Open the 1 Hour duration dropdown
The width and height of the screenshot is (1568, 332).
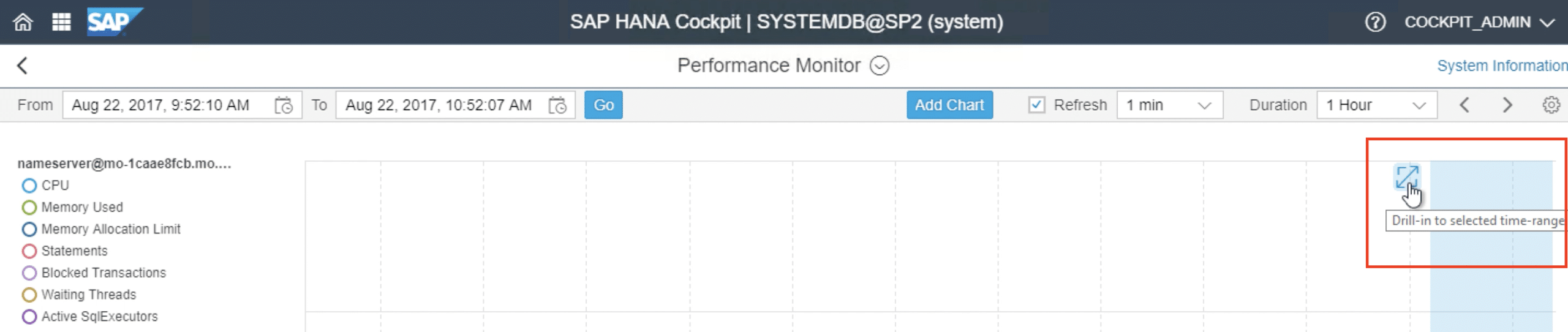(x=1376, y=105)
